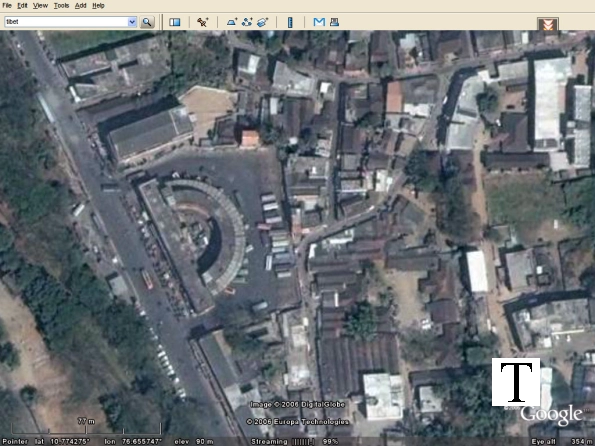Screen dimensions: 595x446
Task: Click the print icon
Action: pyautogui.click(x=334, y=22)
